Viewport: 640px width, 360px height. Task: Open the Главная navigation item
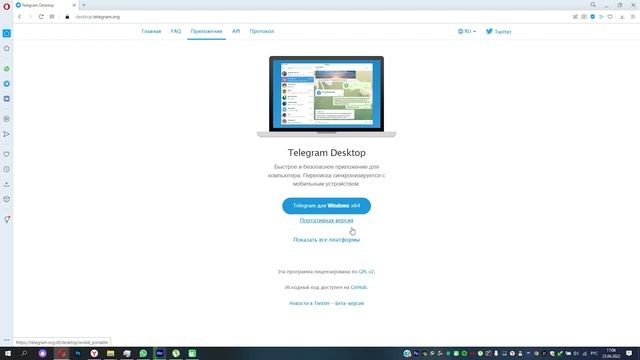tap(151, 31)
